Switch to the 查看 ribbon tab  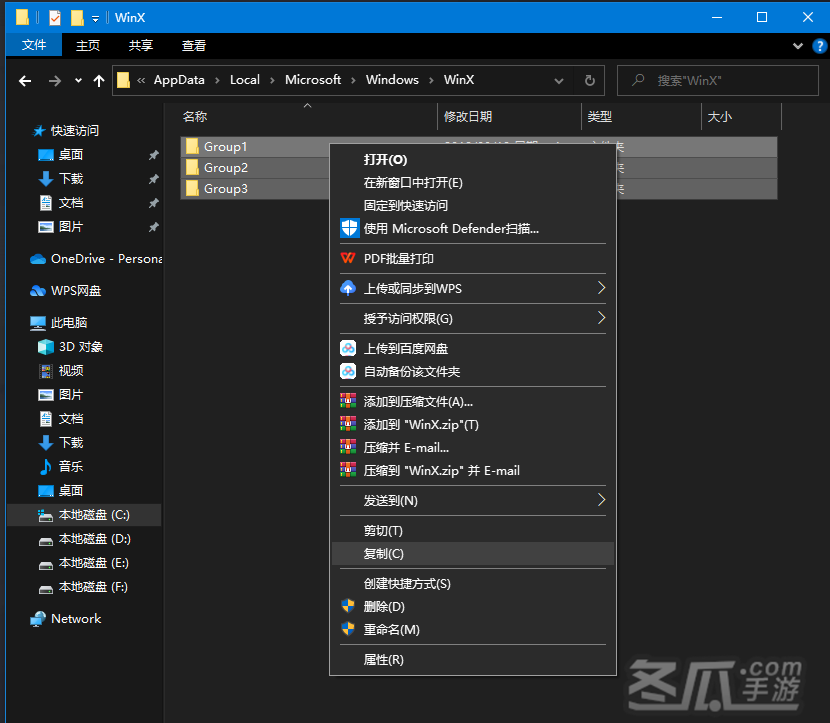194,46
